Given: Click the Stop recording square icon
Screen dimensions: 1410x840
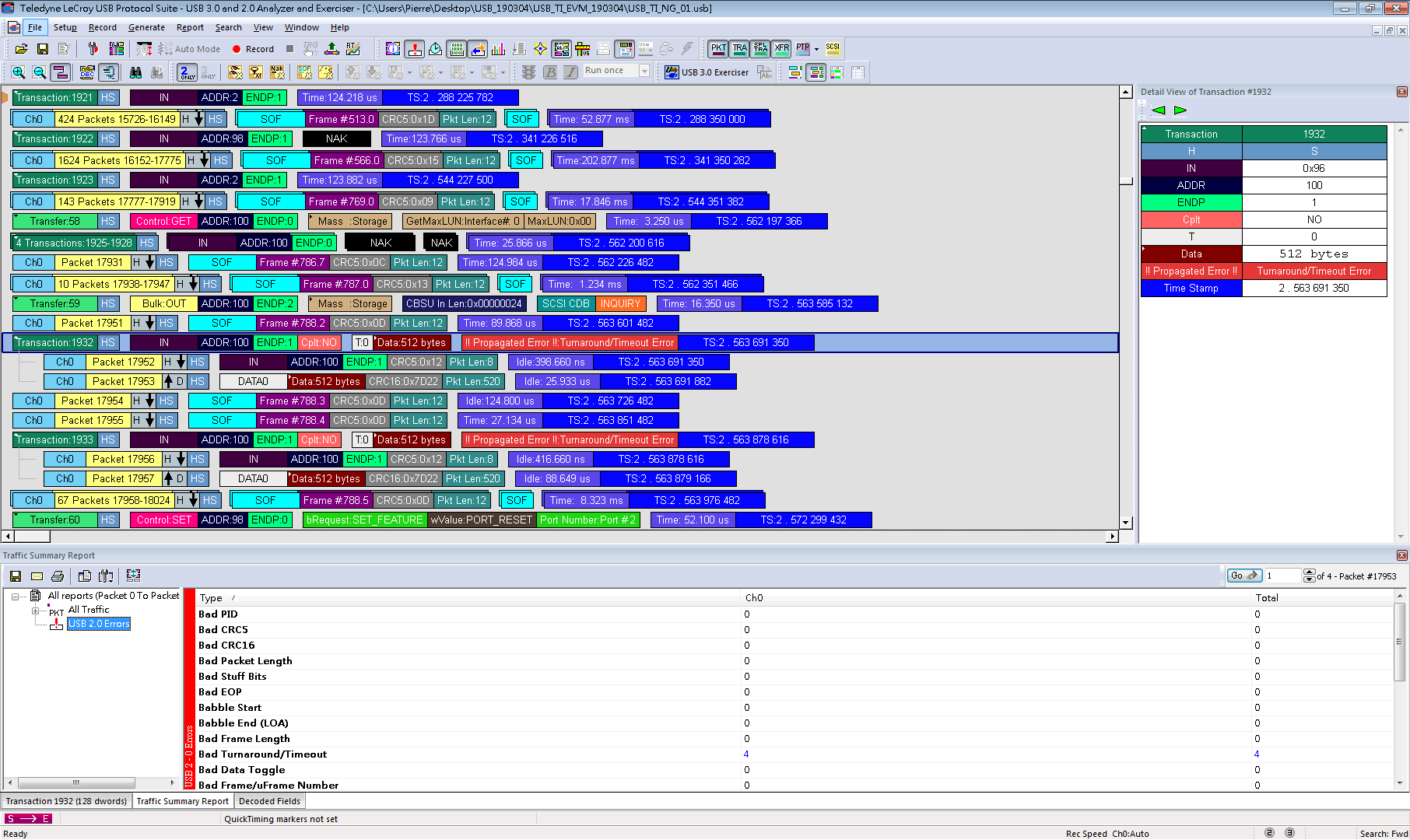Looking at the screenshot, I should [x=289, y=49].
